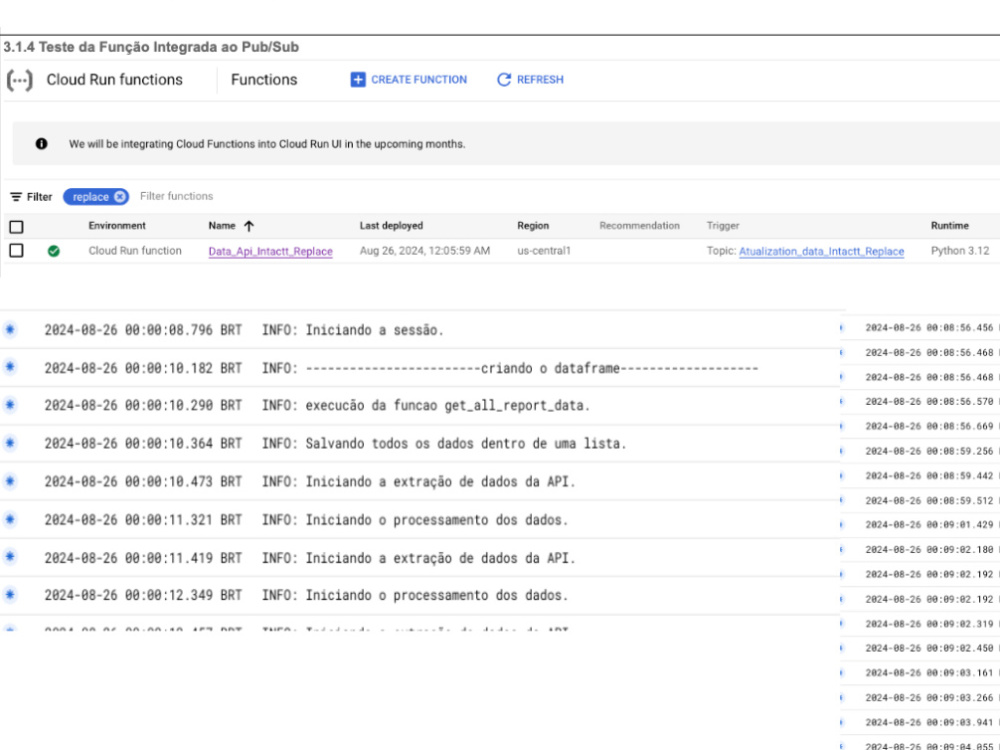Click the severity icon of the 00:00:11.419 log entry

[10, 557]
